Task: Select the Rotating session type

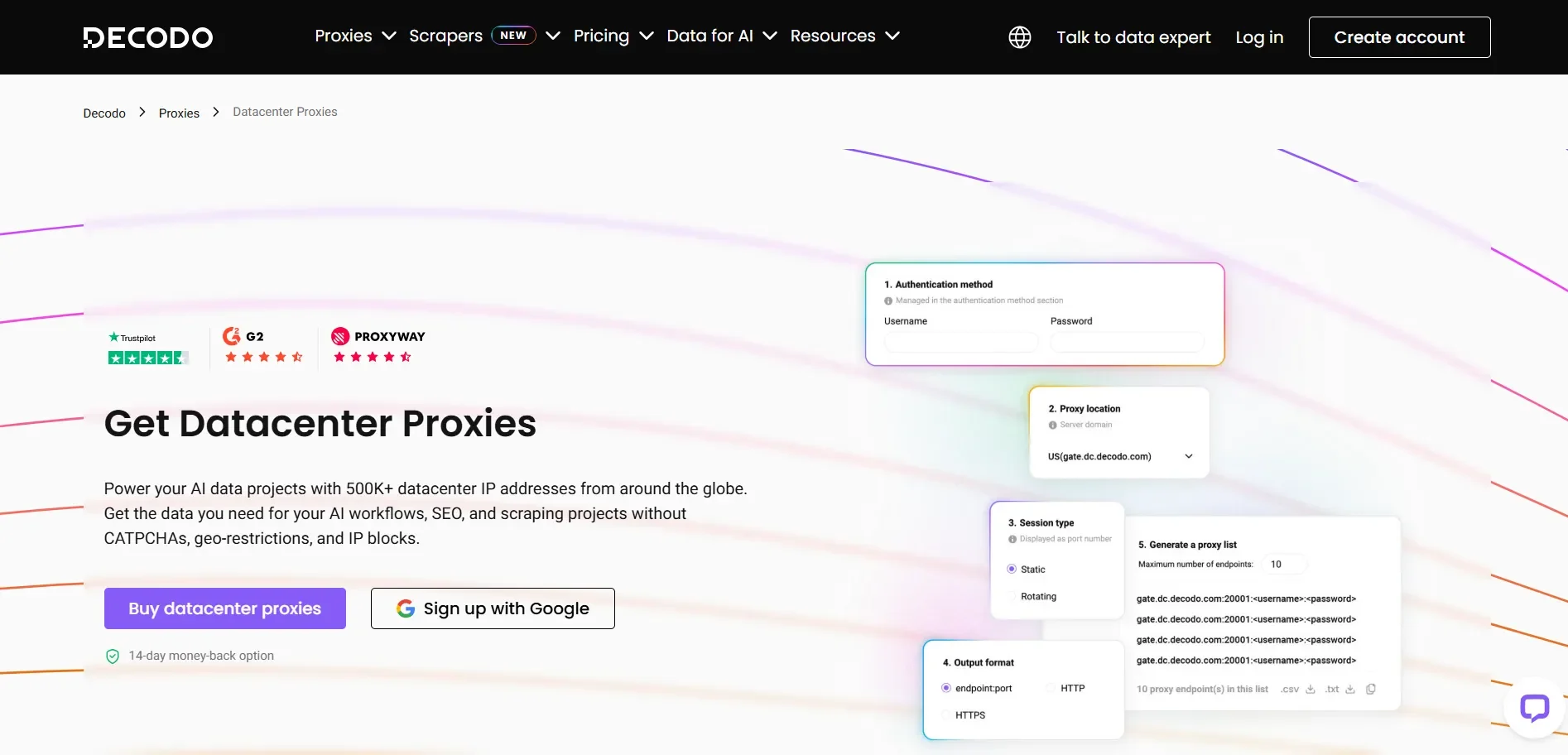Action: click(x=1012, y=597)
